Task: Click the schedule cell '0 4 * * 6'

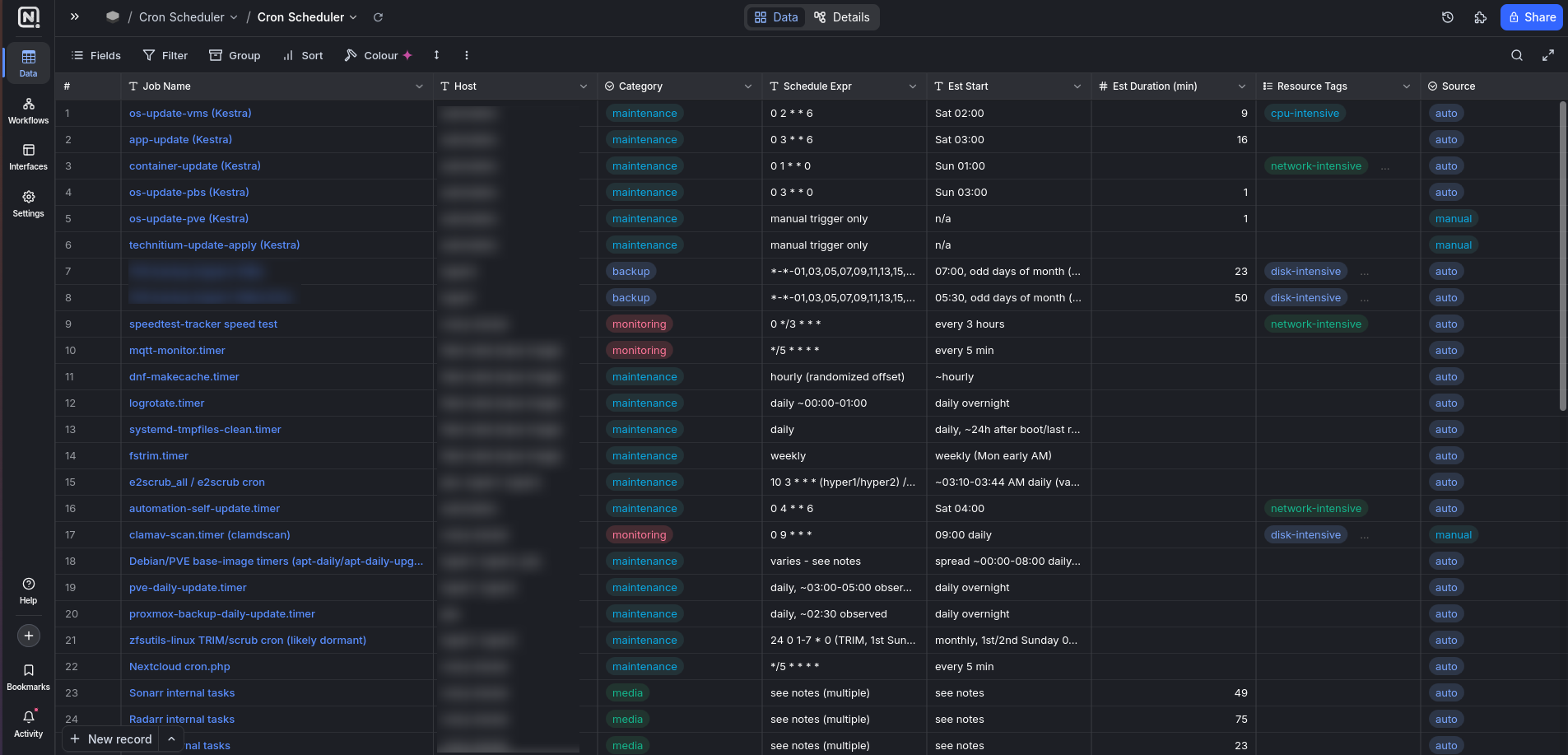Action: 844,508
